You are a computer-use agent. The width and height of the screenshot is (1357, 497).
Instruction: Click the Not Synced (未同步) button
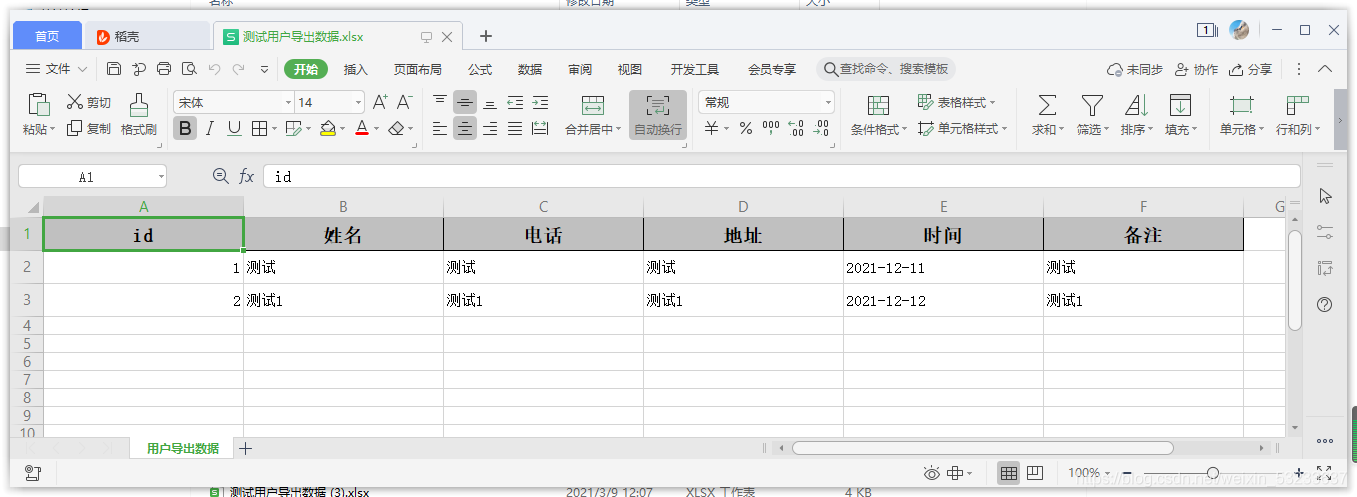point(1134,69)
